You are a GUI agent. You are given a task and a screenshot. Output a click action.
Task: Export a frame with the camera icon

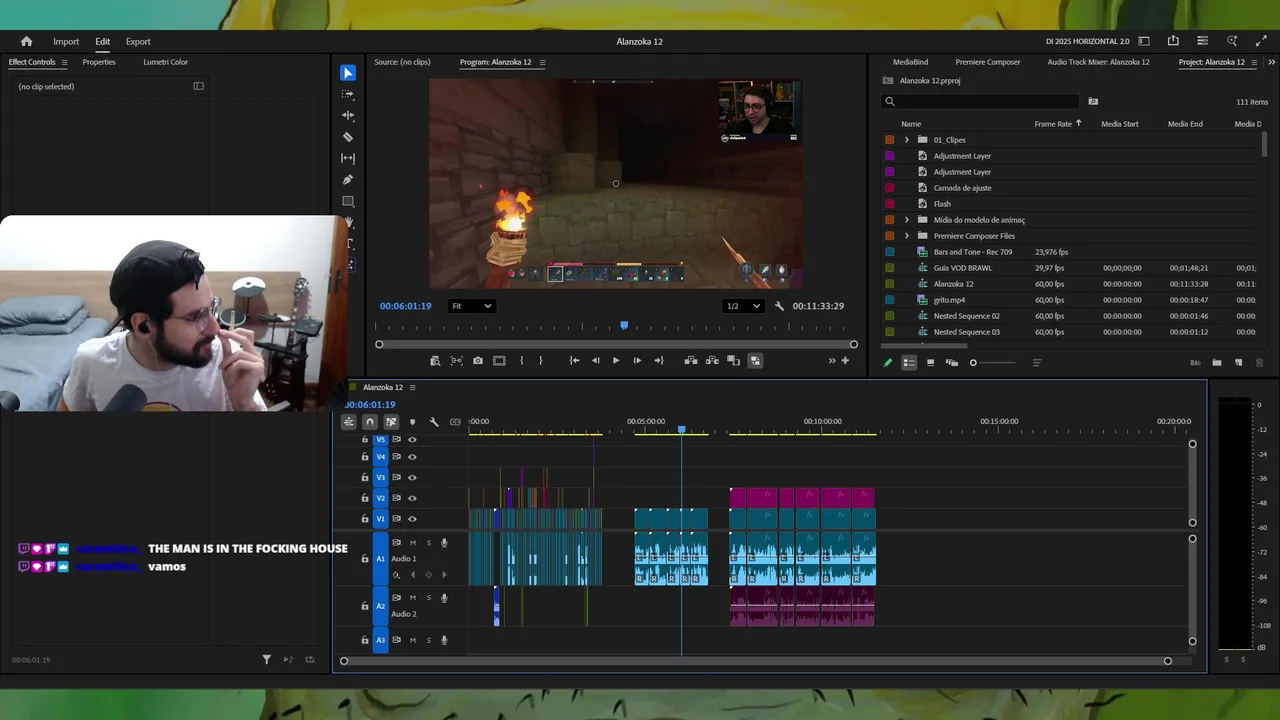(478, 361)
